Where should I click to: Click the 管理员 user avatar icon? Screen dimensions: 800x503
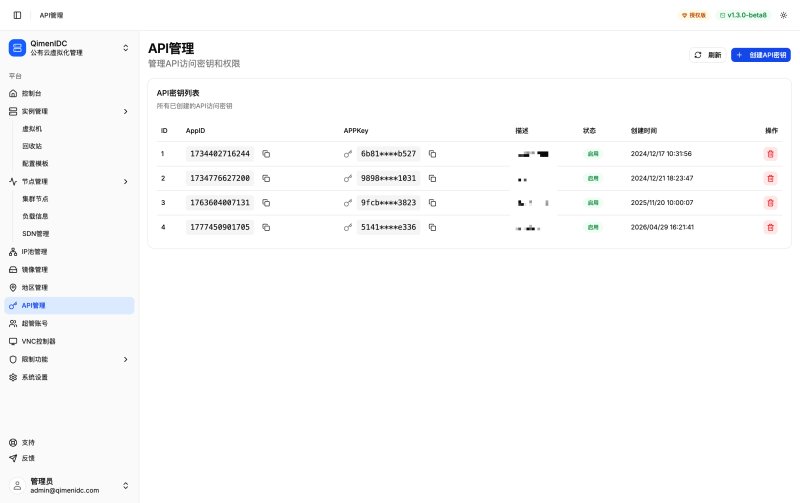coord(17,486)
